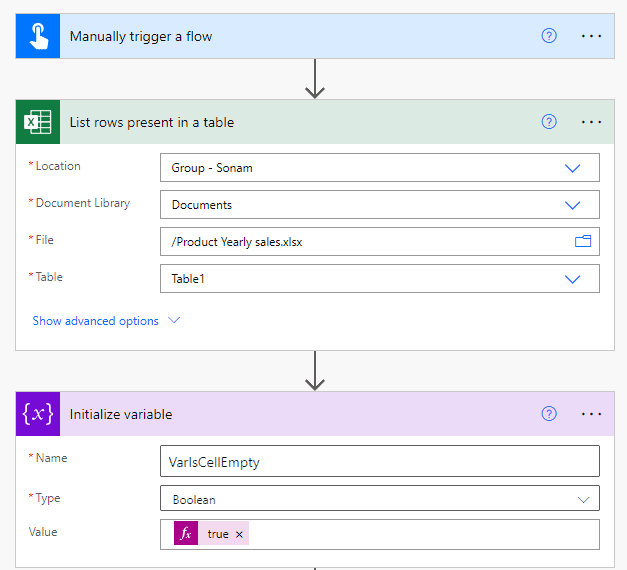This screenshot has width=627, height=570.
Task: Expand the Table dropdown
Action: pos(572,279)
